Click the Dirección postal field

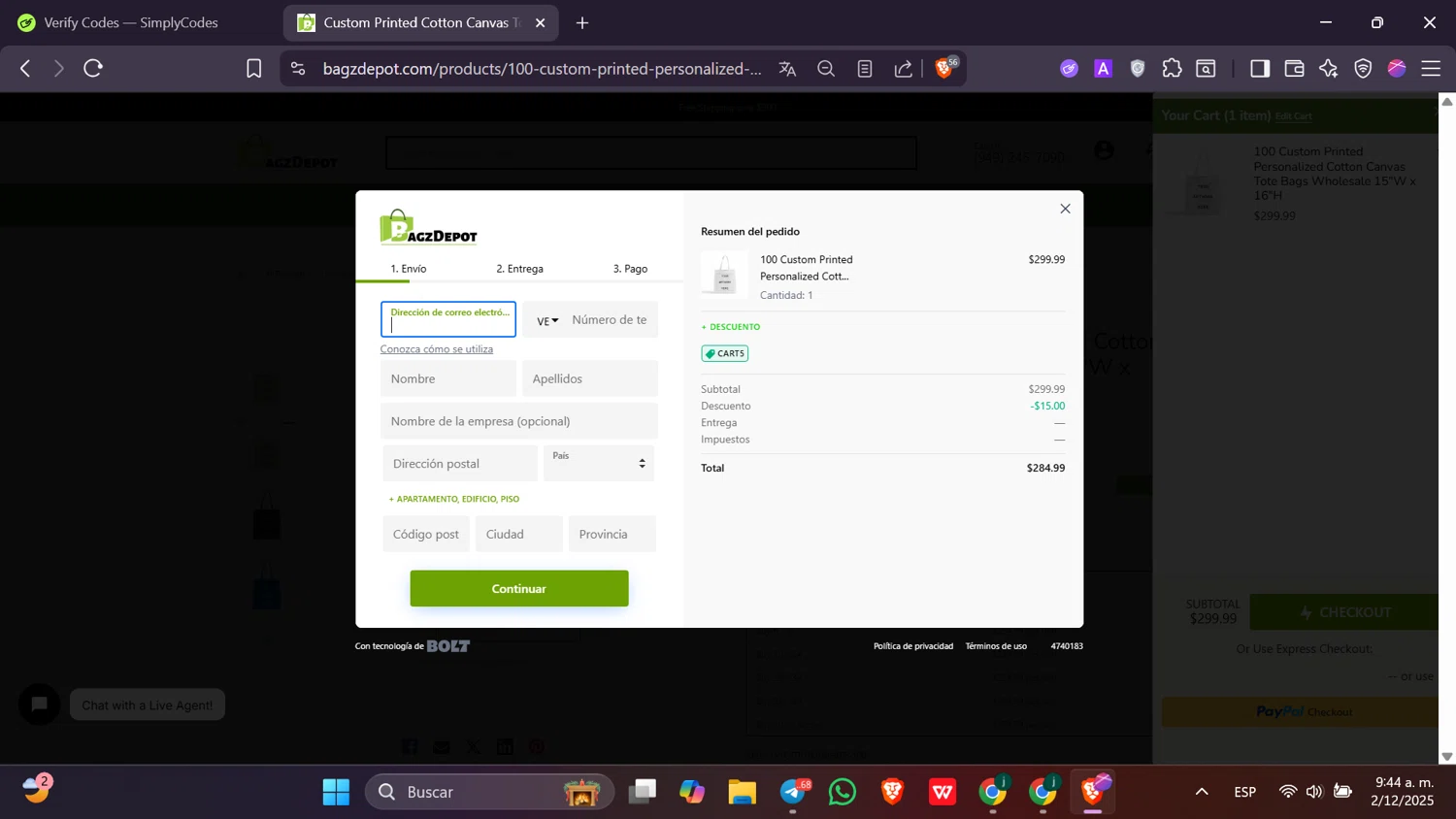coord(460,464)
